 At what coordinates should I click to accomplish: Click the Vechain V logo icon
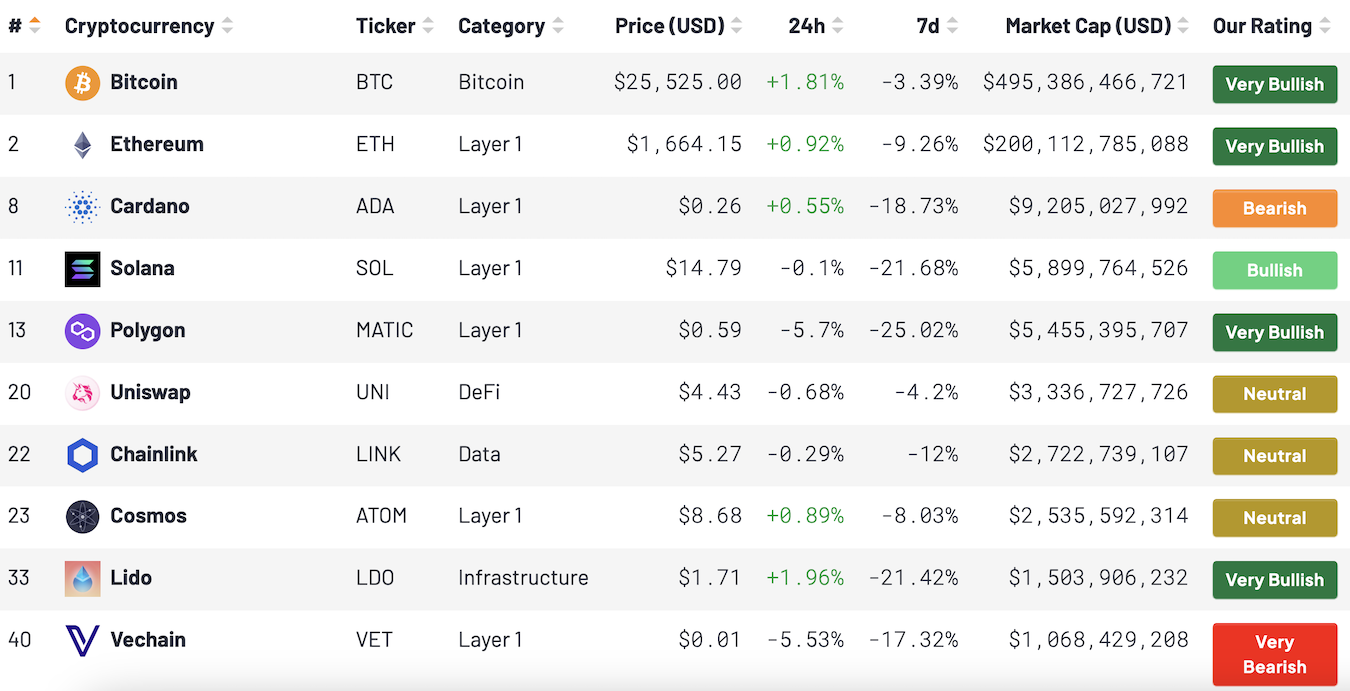pyautogui.click(x=82, y=641)
